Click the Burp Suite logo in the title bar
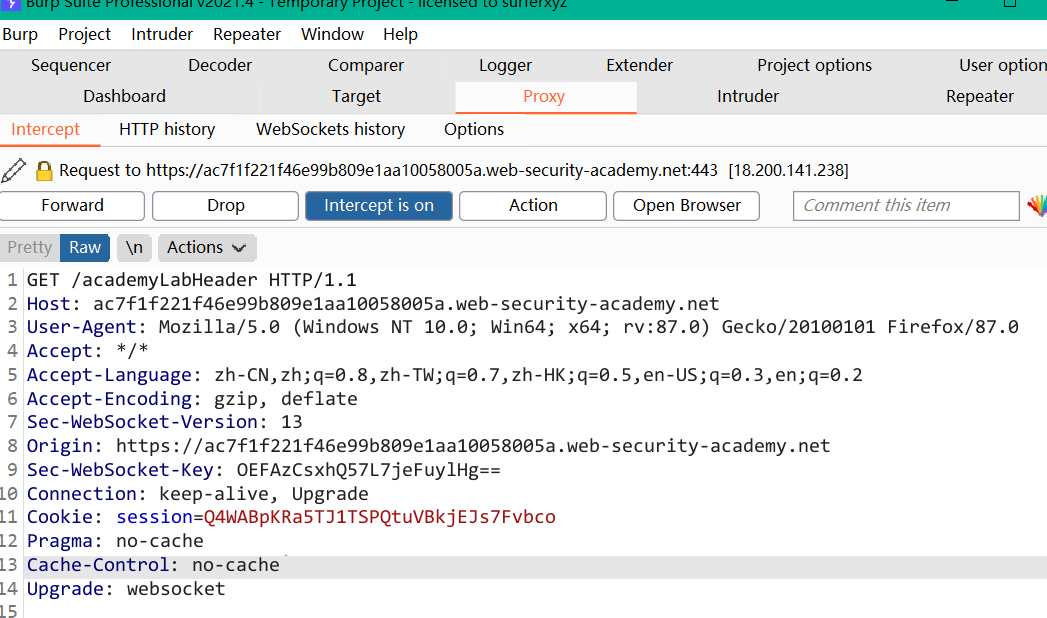Screen dimensions: 1047x618 click(11, 4)
